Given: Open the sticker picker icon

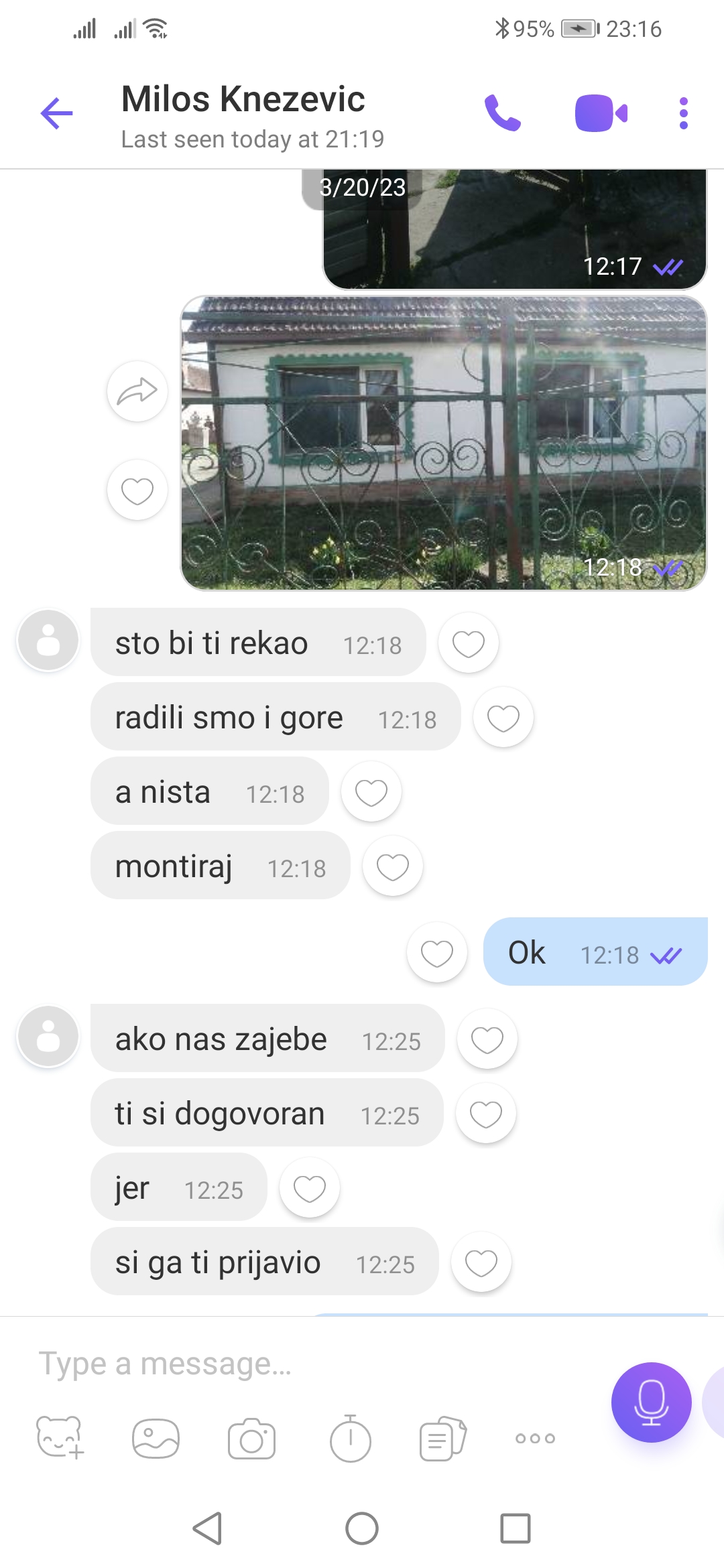Looking at the screenshot, I should [60, 1438].
